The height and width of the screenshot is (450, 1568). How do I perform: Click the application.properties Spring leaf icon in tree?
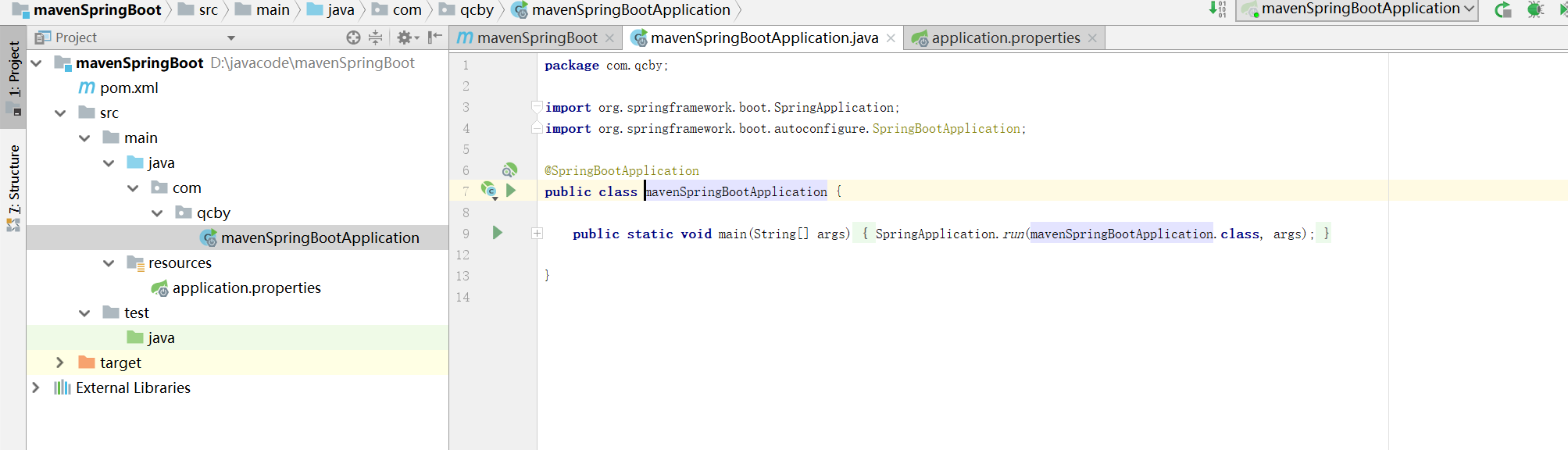tap(159, 288)
